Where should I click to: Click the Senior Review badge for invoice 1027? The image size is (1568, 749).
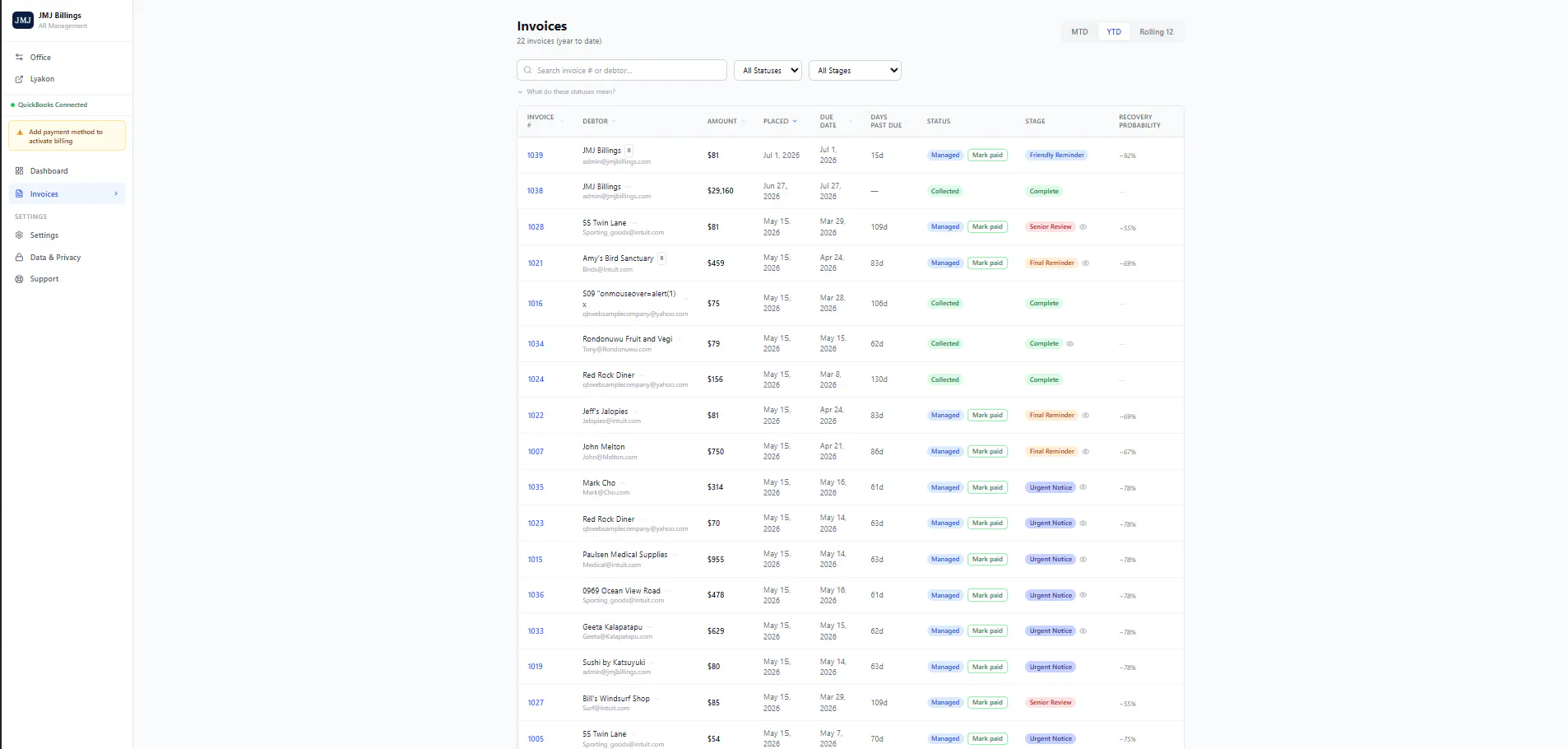pyautogui.click(x=1051, y=703)
